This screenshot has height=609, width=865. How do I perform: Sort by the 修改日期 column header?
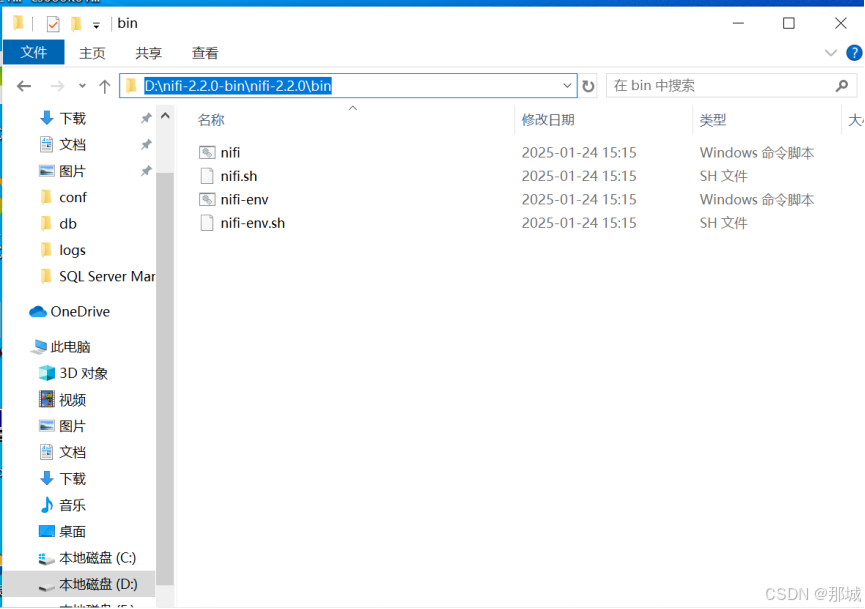coord(548,120)
